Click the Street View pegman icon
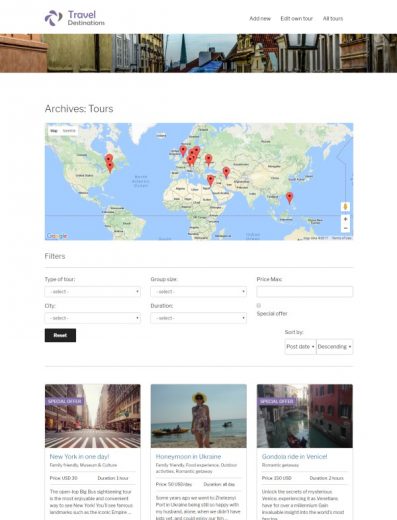This screenshot has width=397, height=520. [345, 207]
